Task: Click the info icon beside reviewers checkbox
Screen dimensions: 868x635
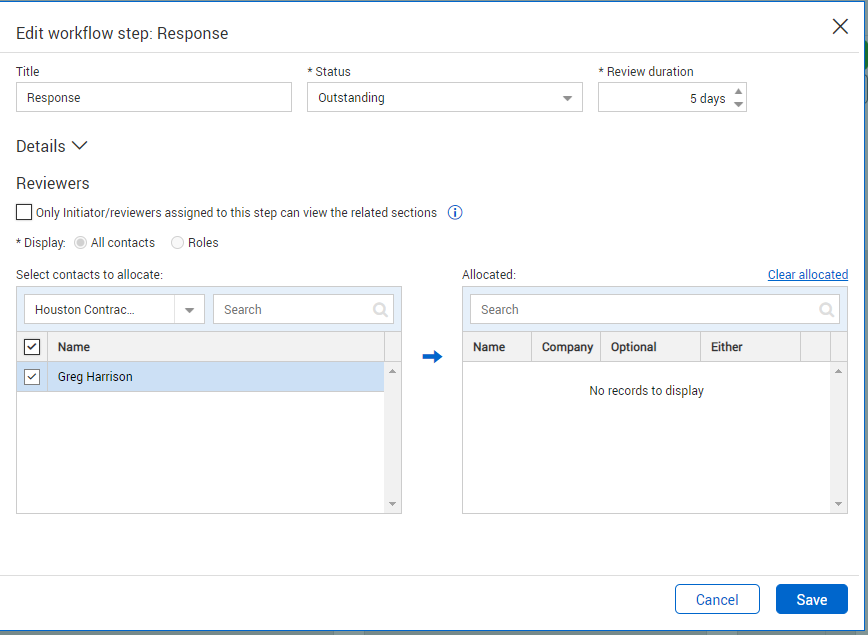Action: click(455, 213)
